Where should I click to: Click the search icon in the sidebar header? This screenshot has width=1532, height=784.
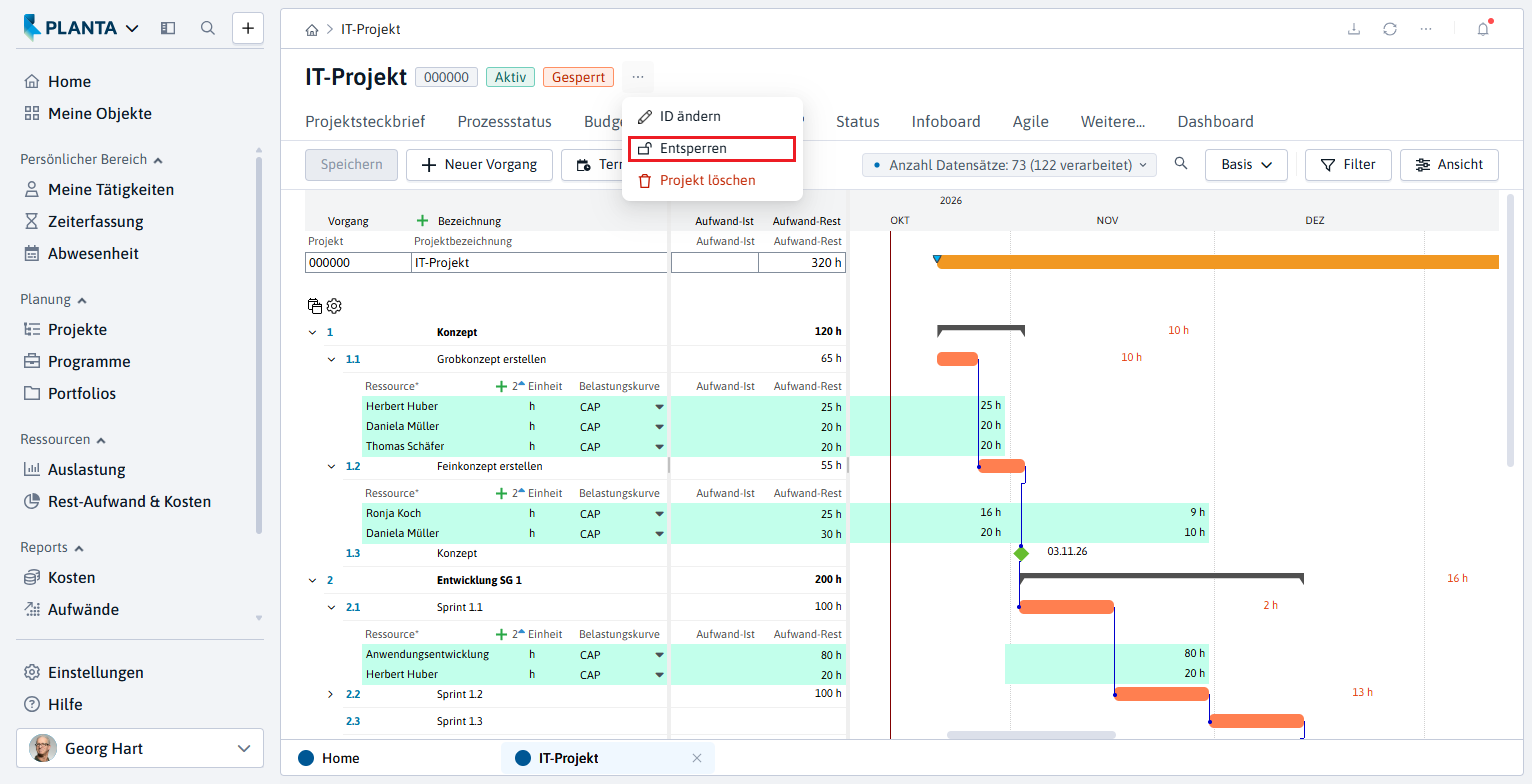tap(208, 28)
